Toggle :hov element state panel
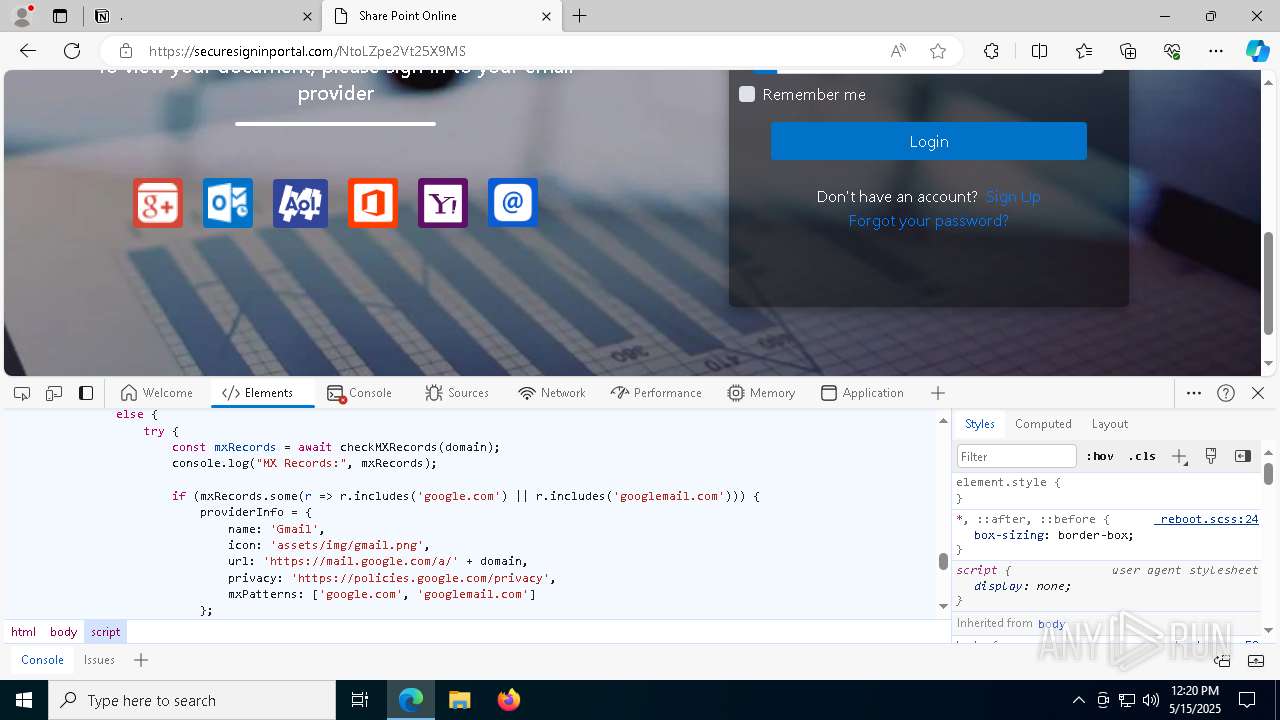This screenshot has height=720, width=1280. pos(1100,456)
